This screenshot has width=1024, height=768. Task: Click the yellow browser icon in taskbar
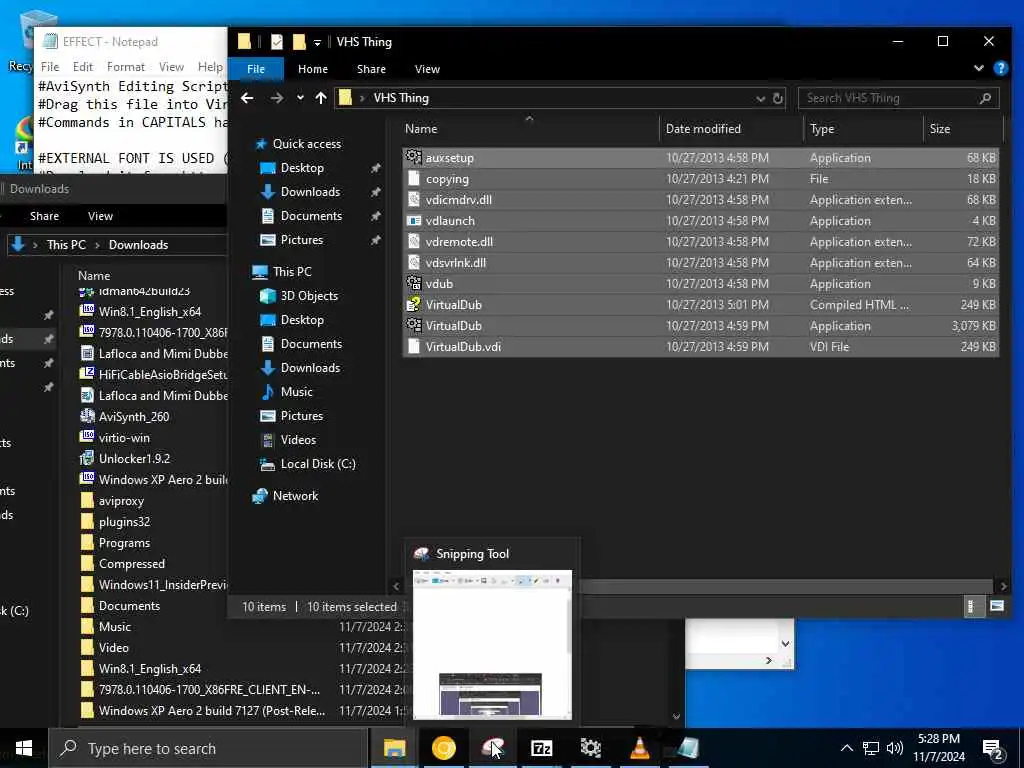(443, 748)
